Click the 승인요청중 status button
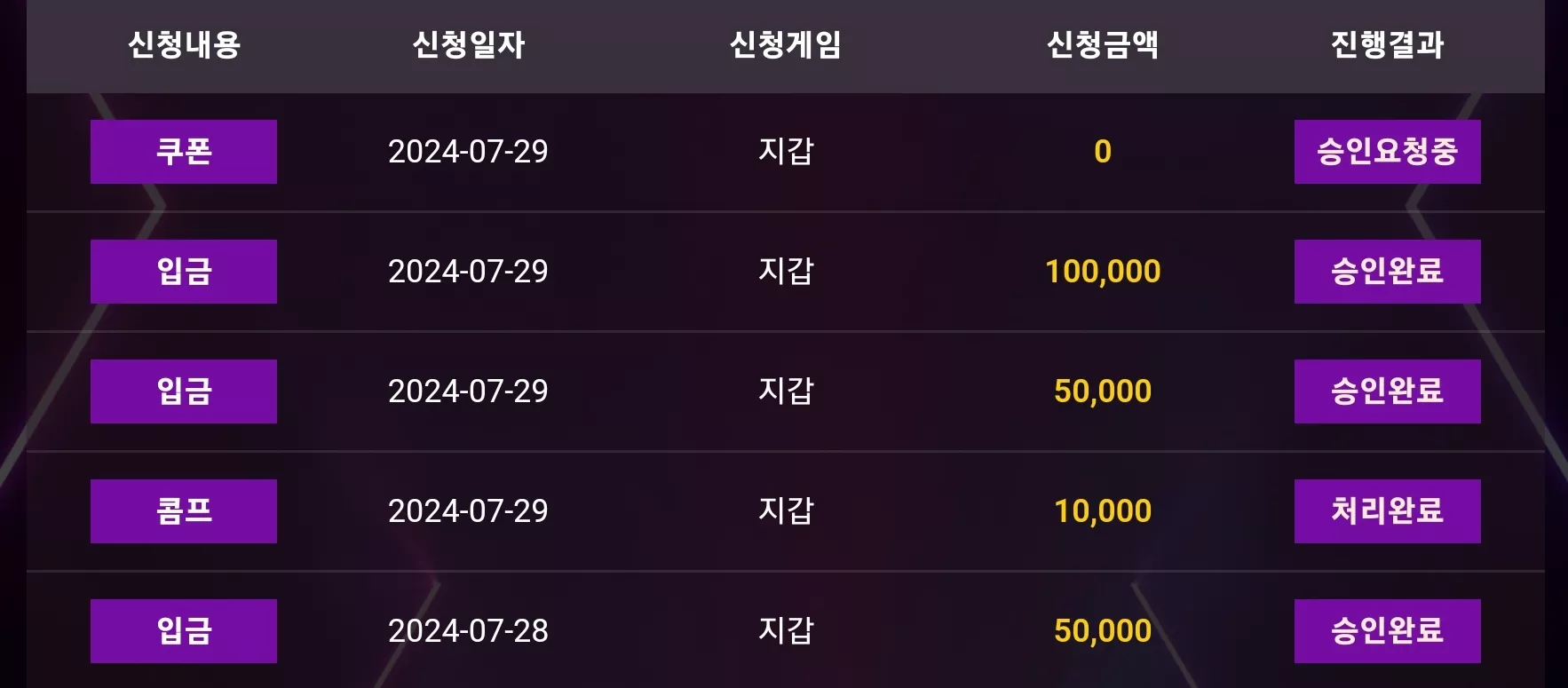Screen dimensions: 1568x688 1388,152
